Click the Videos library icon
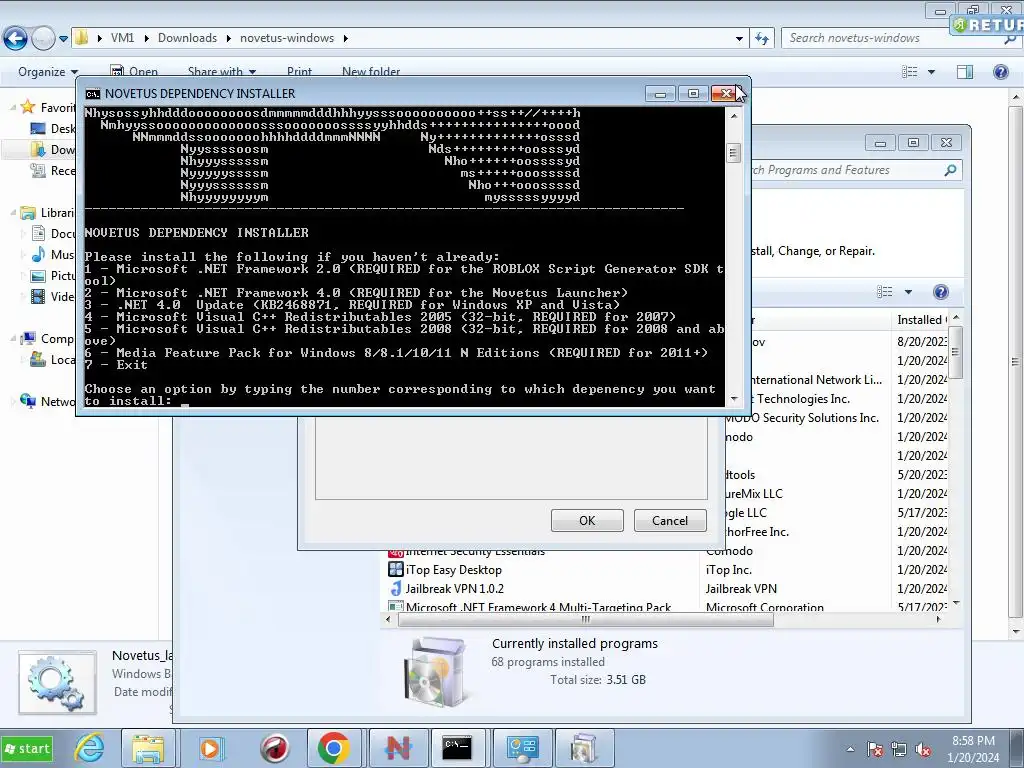The width and height of the screenshot is (1024, 768). click(x=39, y=296)
